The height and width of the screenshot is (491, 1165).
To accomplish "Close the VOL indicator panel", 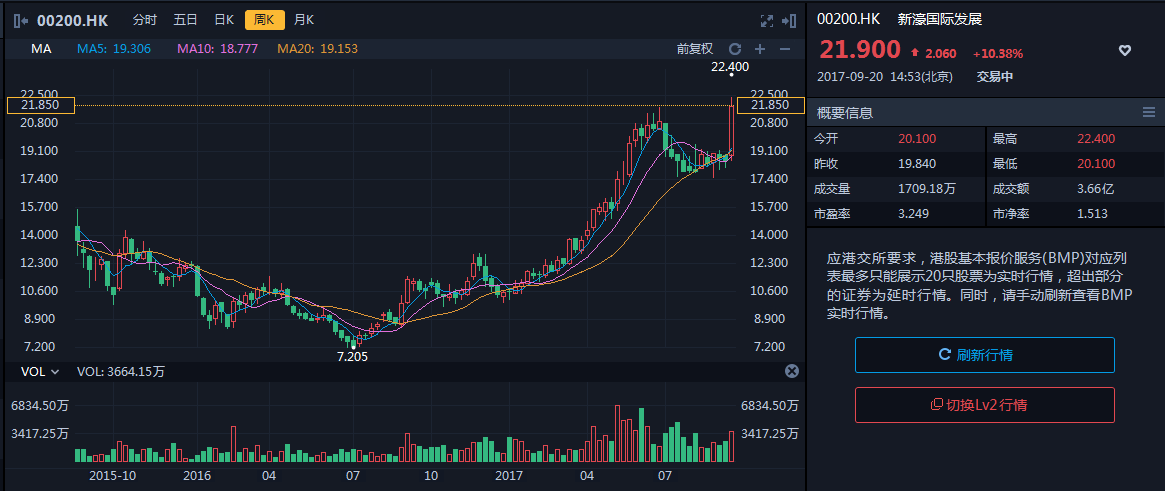I will tap(791, 371).
